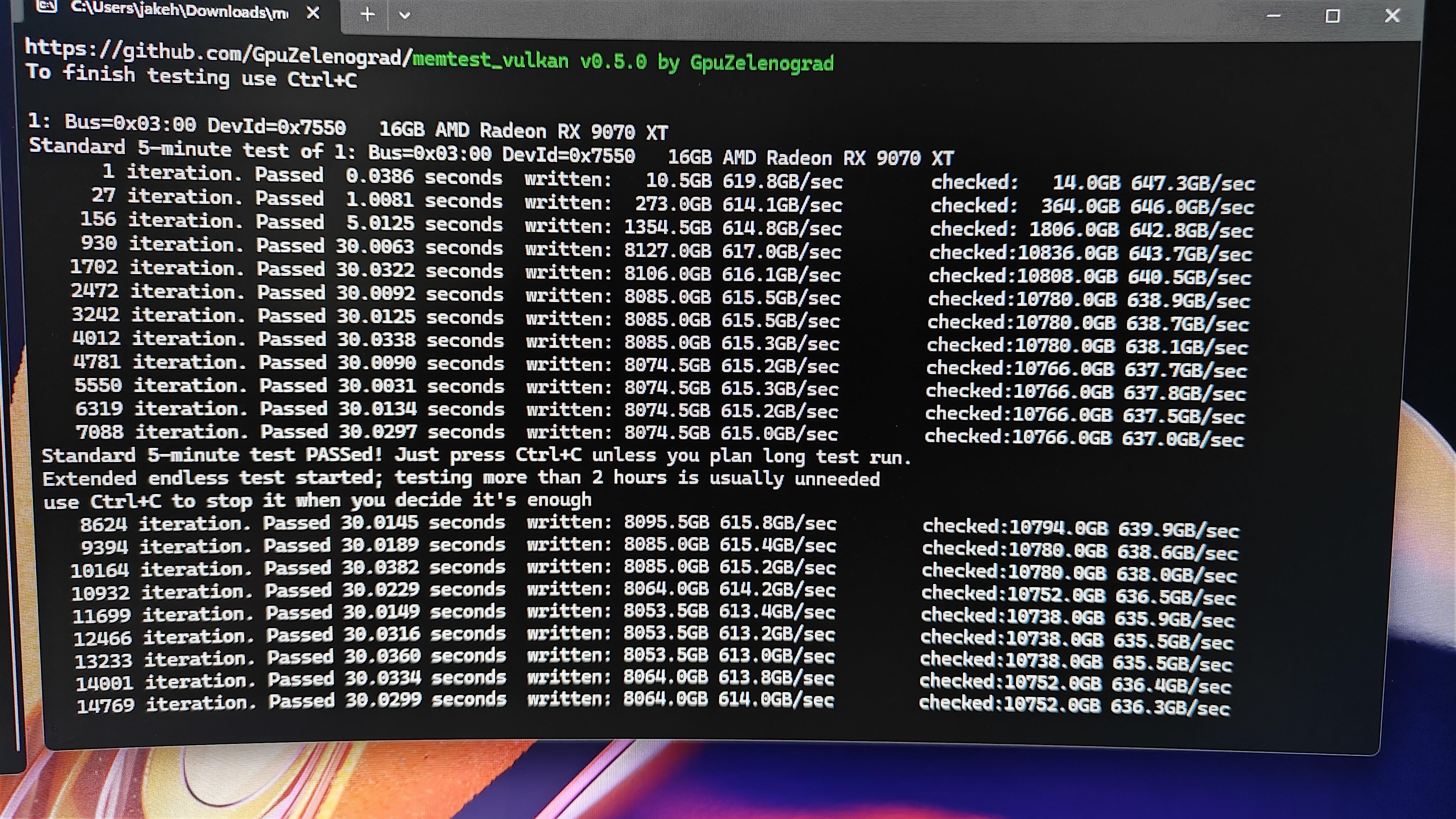Click the '10932 iteration.' row label
The width and height of the screenshot is (1456, 819).
click(x=163, y=592)
